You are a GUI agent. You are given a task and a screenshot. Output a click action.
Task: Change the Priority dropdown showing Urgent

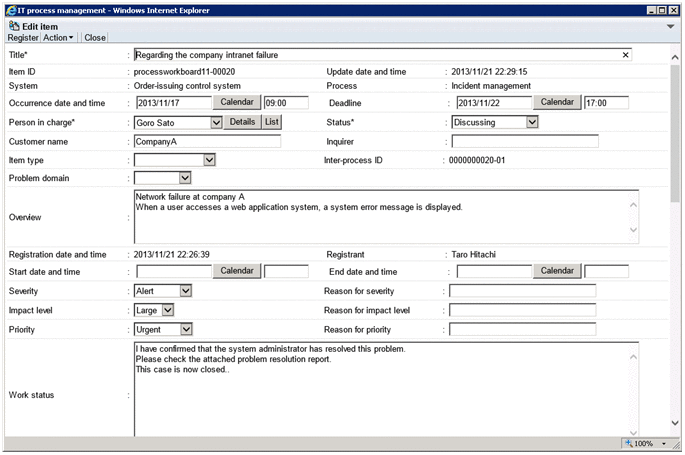tap(186, 329)
